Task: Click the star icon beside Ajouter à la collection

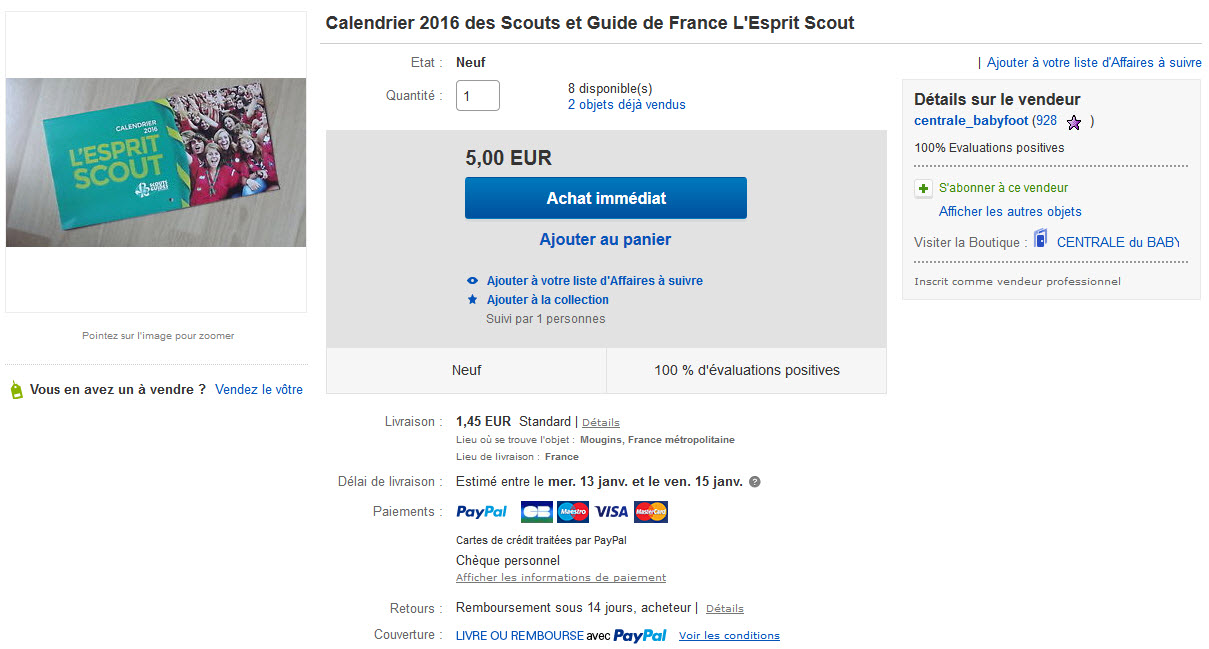Action: pyautogui.click(x=473, y=300)
